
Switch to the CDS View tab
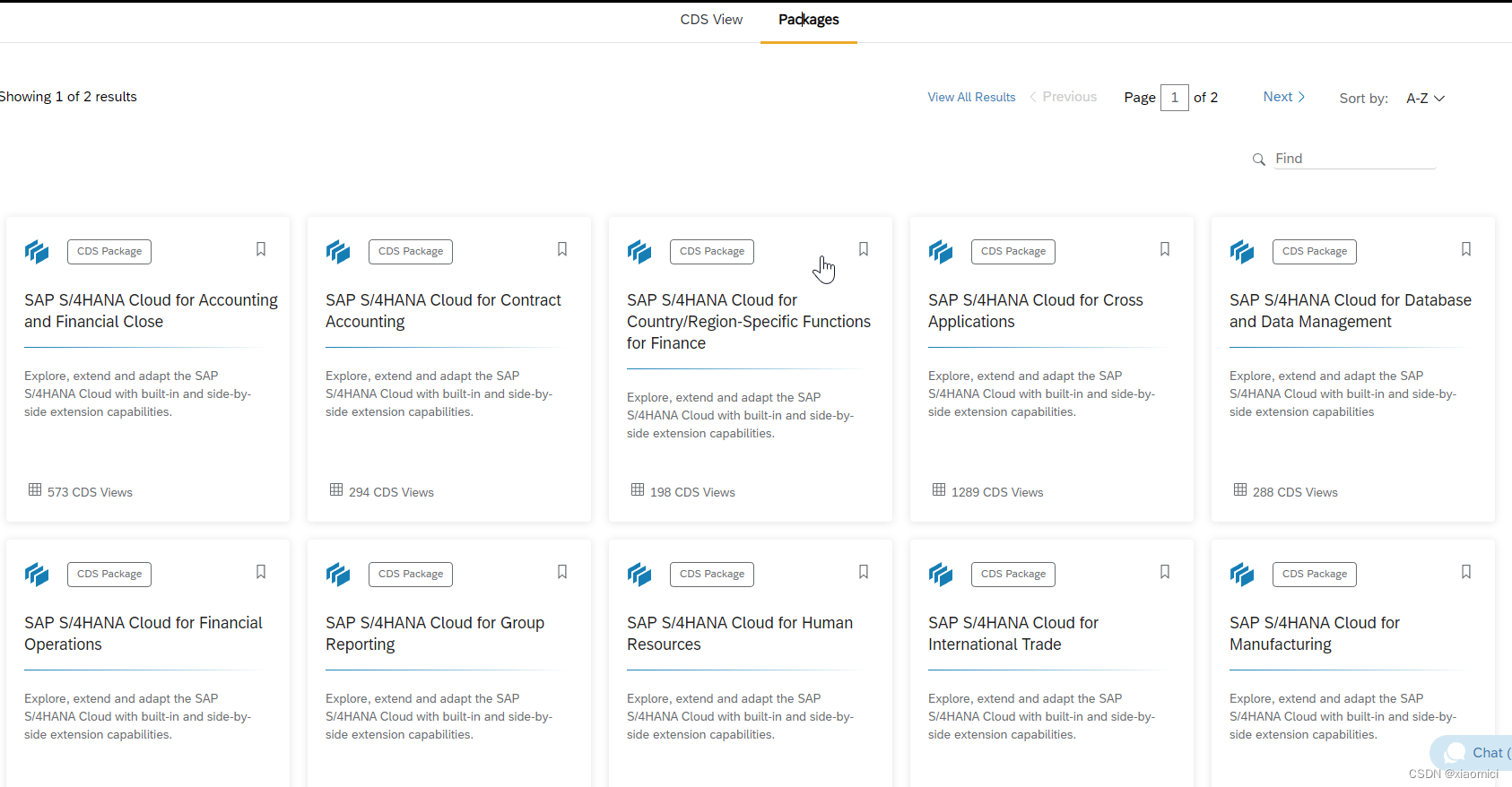[x=711, y=20]
